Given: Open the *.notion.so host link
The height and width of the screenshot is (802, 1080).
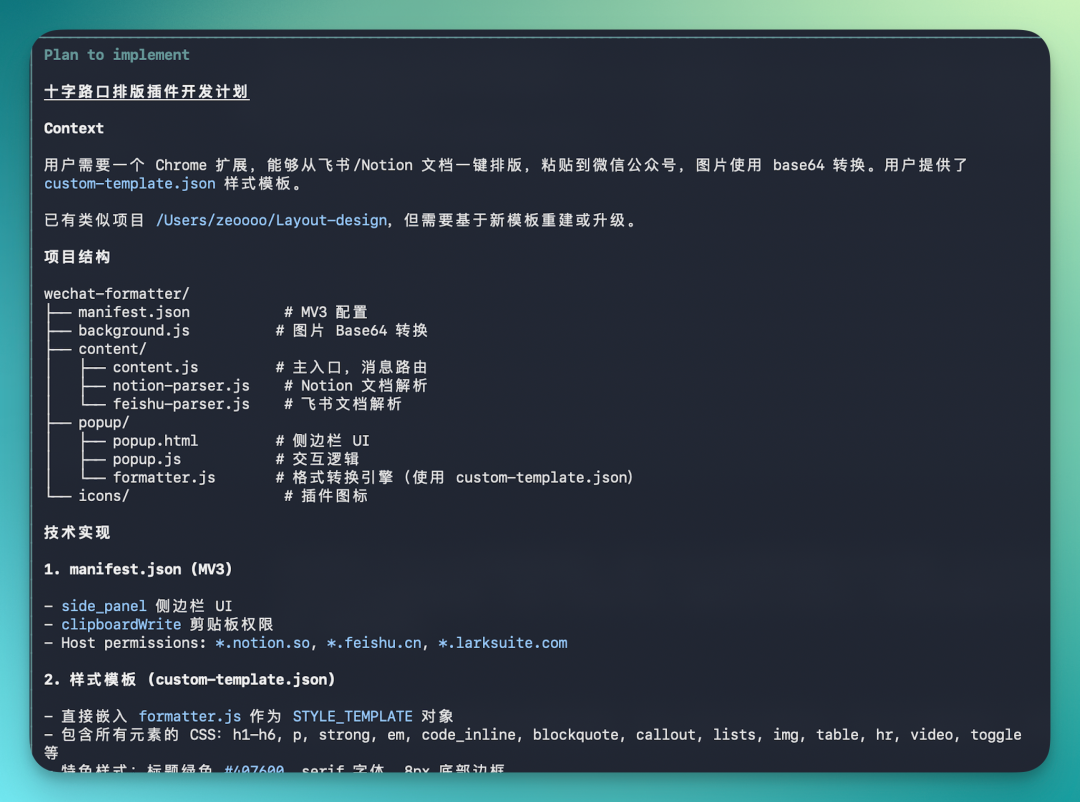Looking at the screenshot, I should 262,643.
